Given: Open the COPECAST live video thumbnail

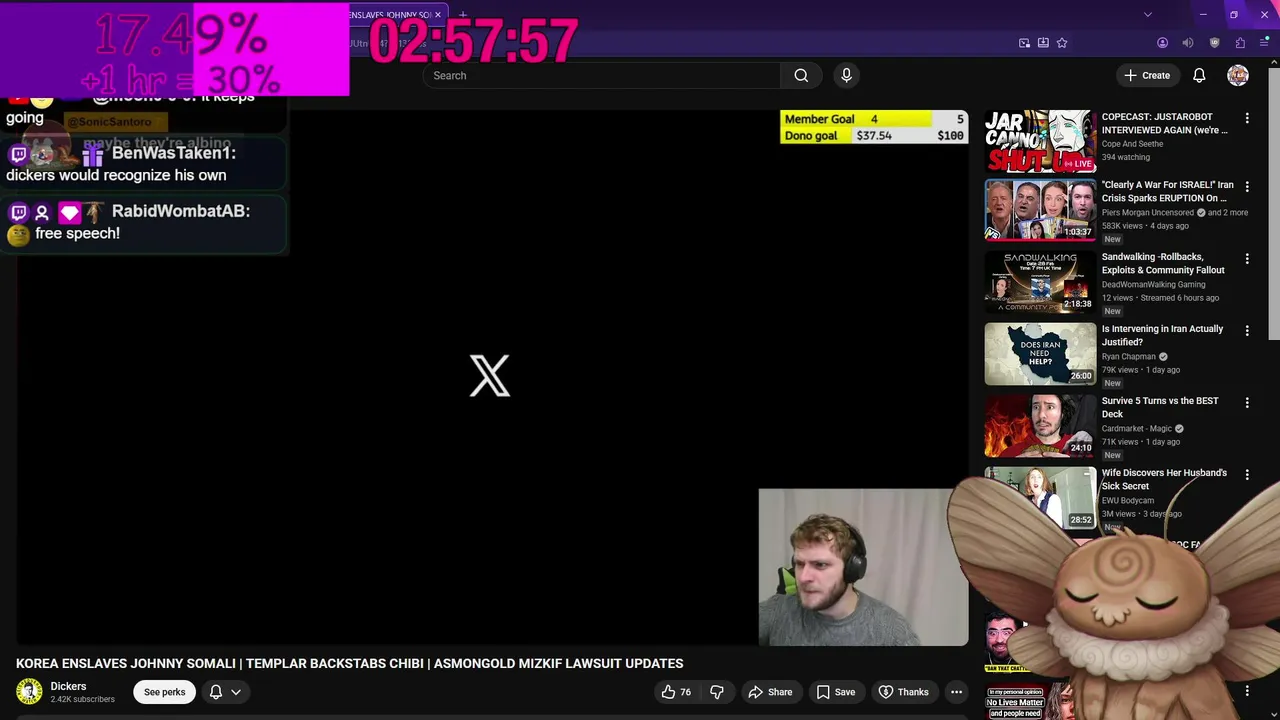Looking at the screenshot, I should (x=1040, y=141).
